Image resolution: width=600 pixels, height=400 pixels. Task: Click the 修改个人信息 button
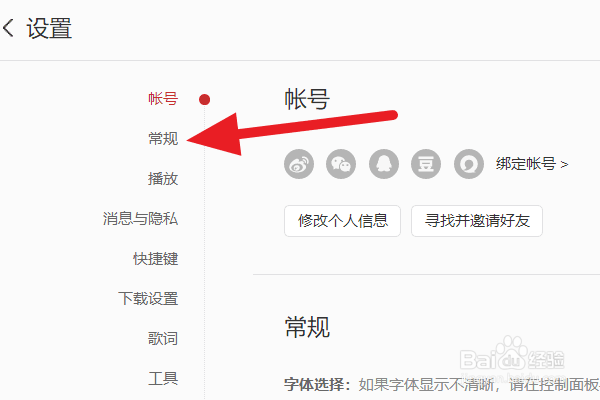[342, 221]
